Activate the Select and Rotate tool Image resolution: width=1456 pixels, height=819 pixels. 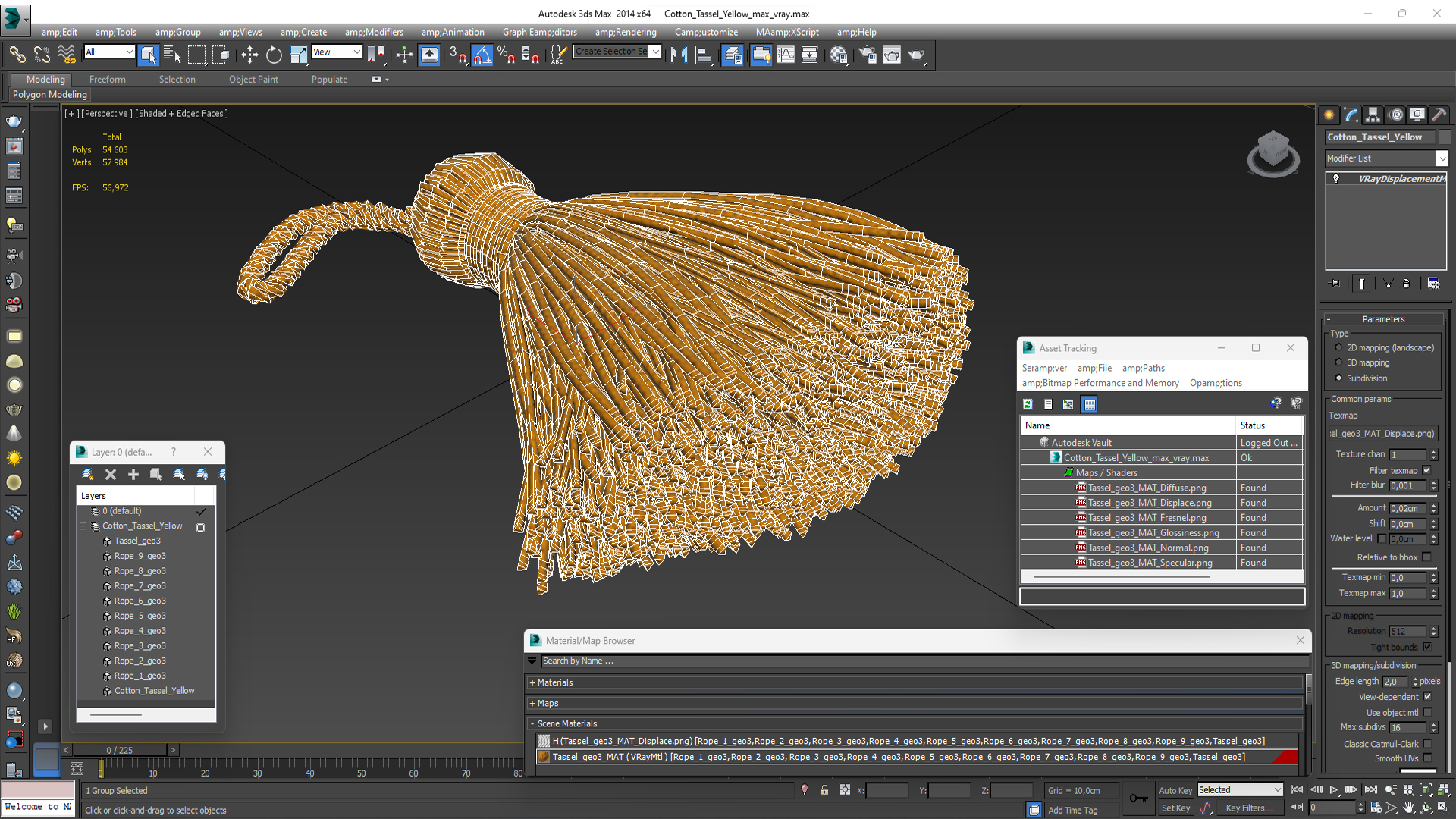coord(274,55)
